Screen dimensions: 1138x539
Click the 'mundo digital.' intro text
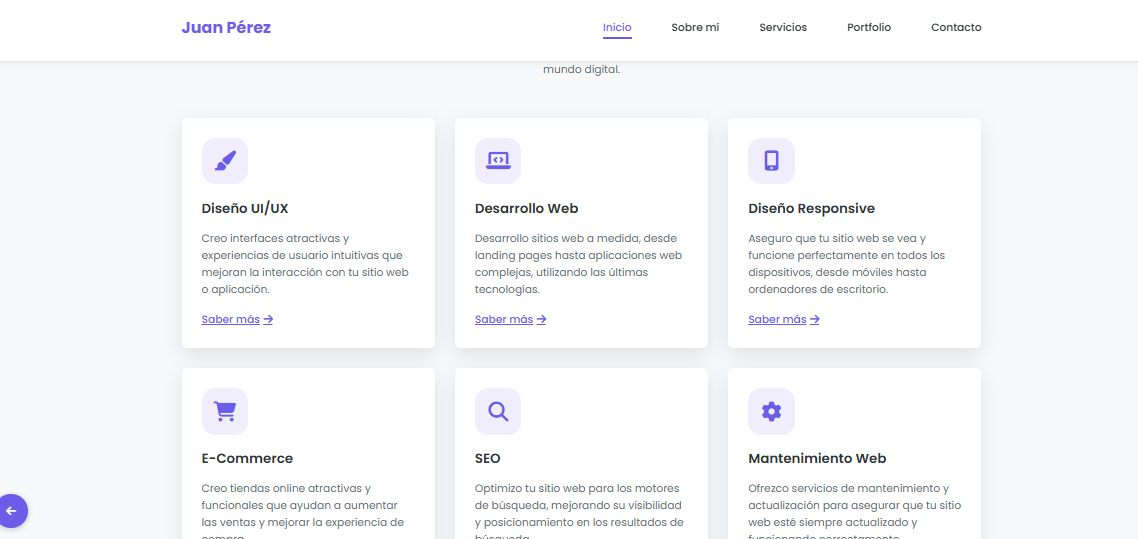point(581,70)
